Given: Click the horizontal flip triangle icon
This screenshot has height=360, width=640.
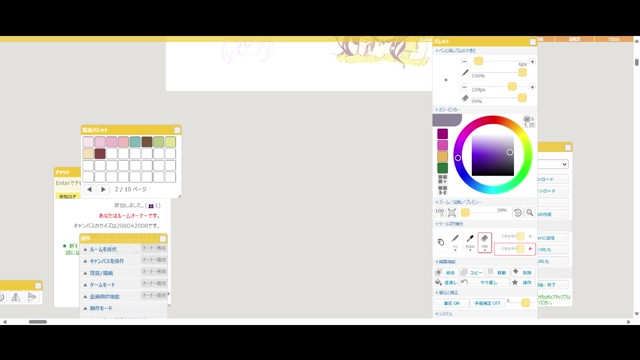Looking at the screenshot, I should pos(16,297).
